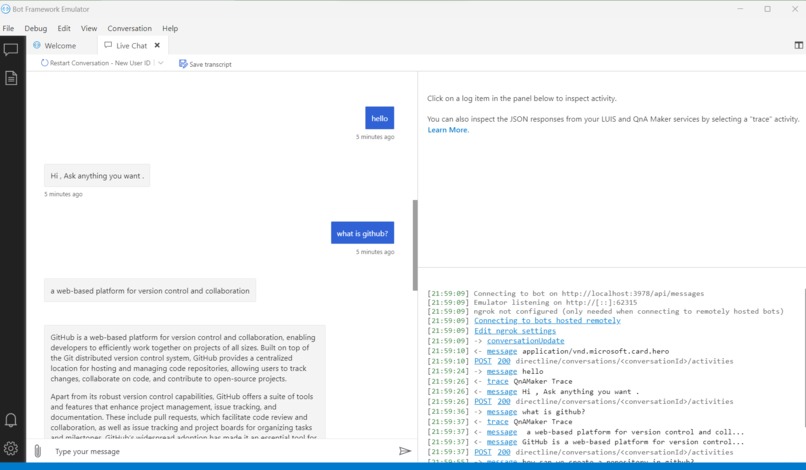Click the paperclip attachment icon
This screenshot has height=470, width=806.
pyautogui.click(x=38, y=451)
